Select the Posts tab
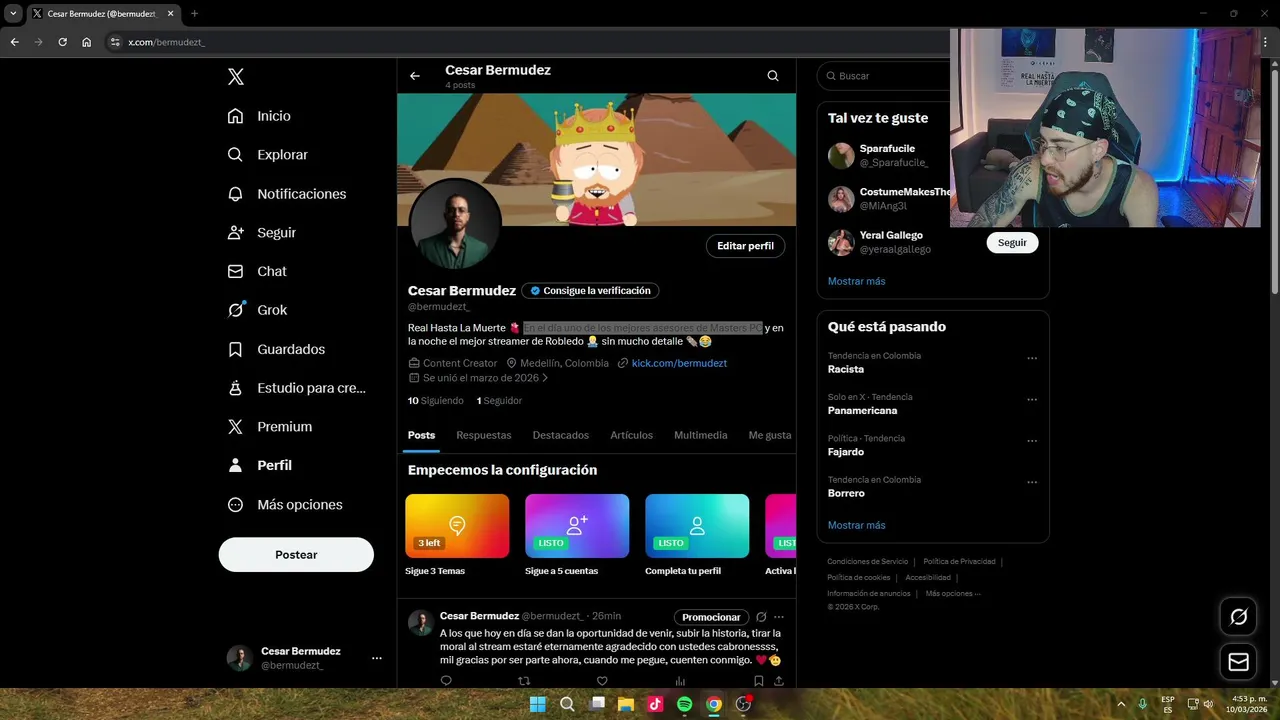The width and height of the screenshot is (1280, 720). click(421, 435)
